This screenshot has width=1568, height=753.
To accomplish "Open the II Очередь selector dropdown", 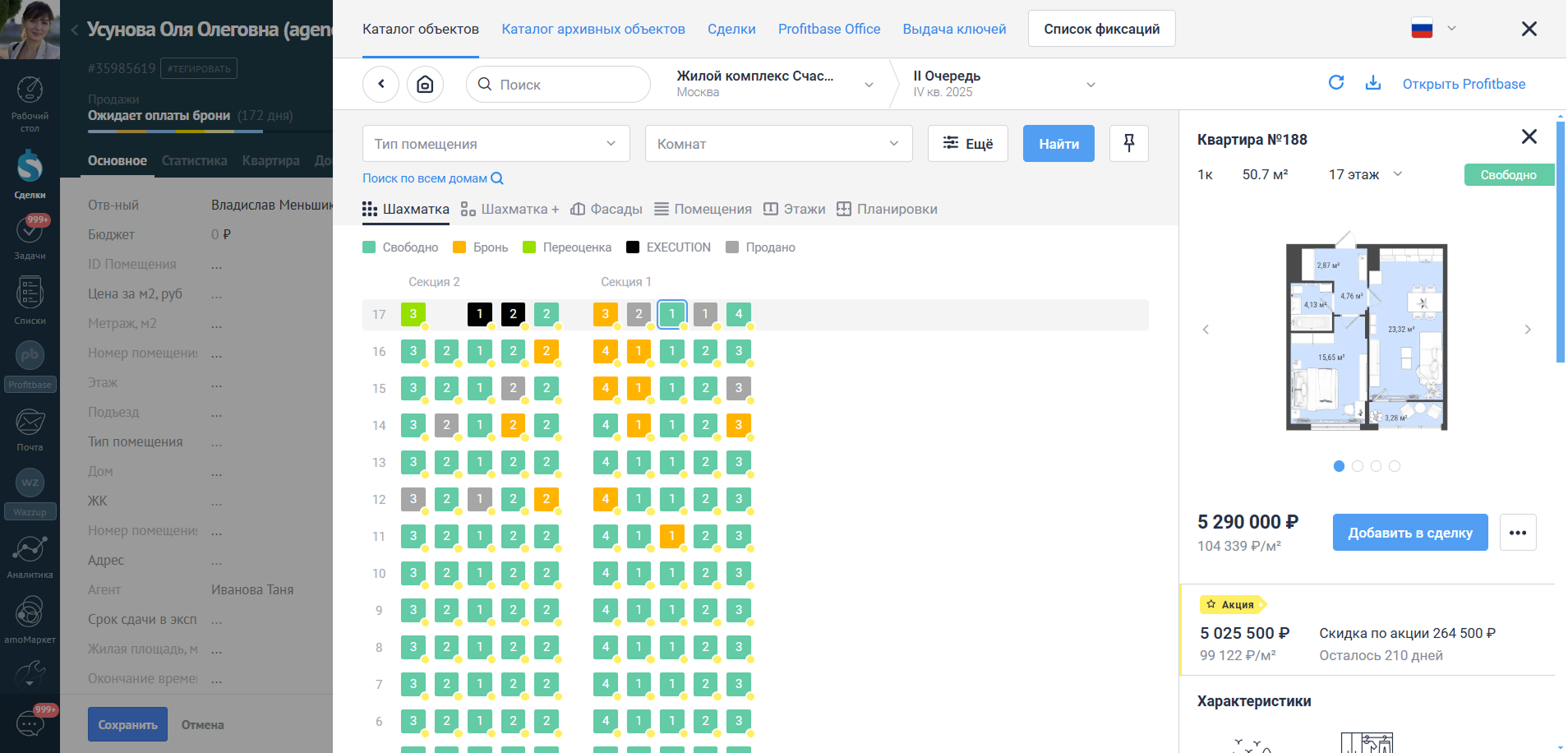I will (x=1004, y=84).
